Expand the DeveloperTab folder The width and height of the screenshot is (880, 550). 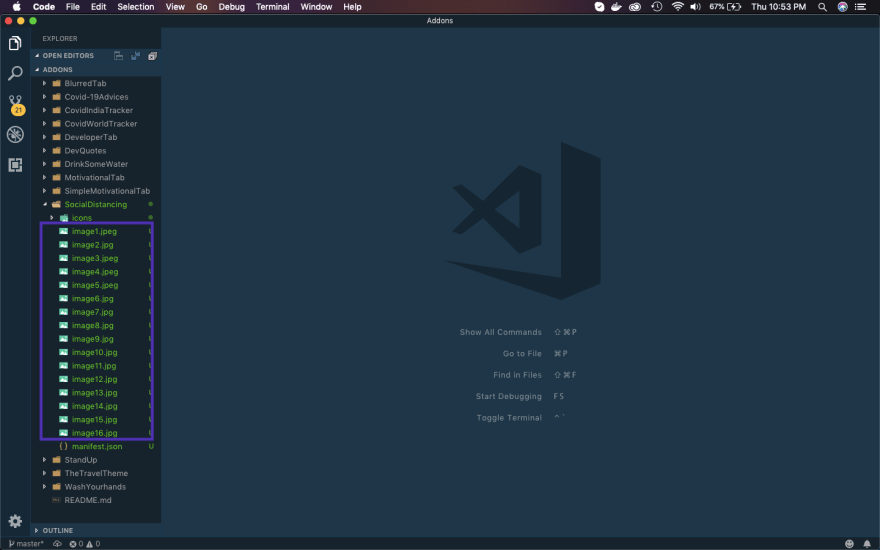pos(44,137)
